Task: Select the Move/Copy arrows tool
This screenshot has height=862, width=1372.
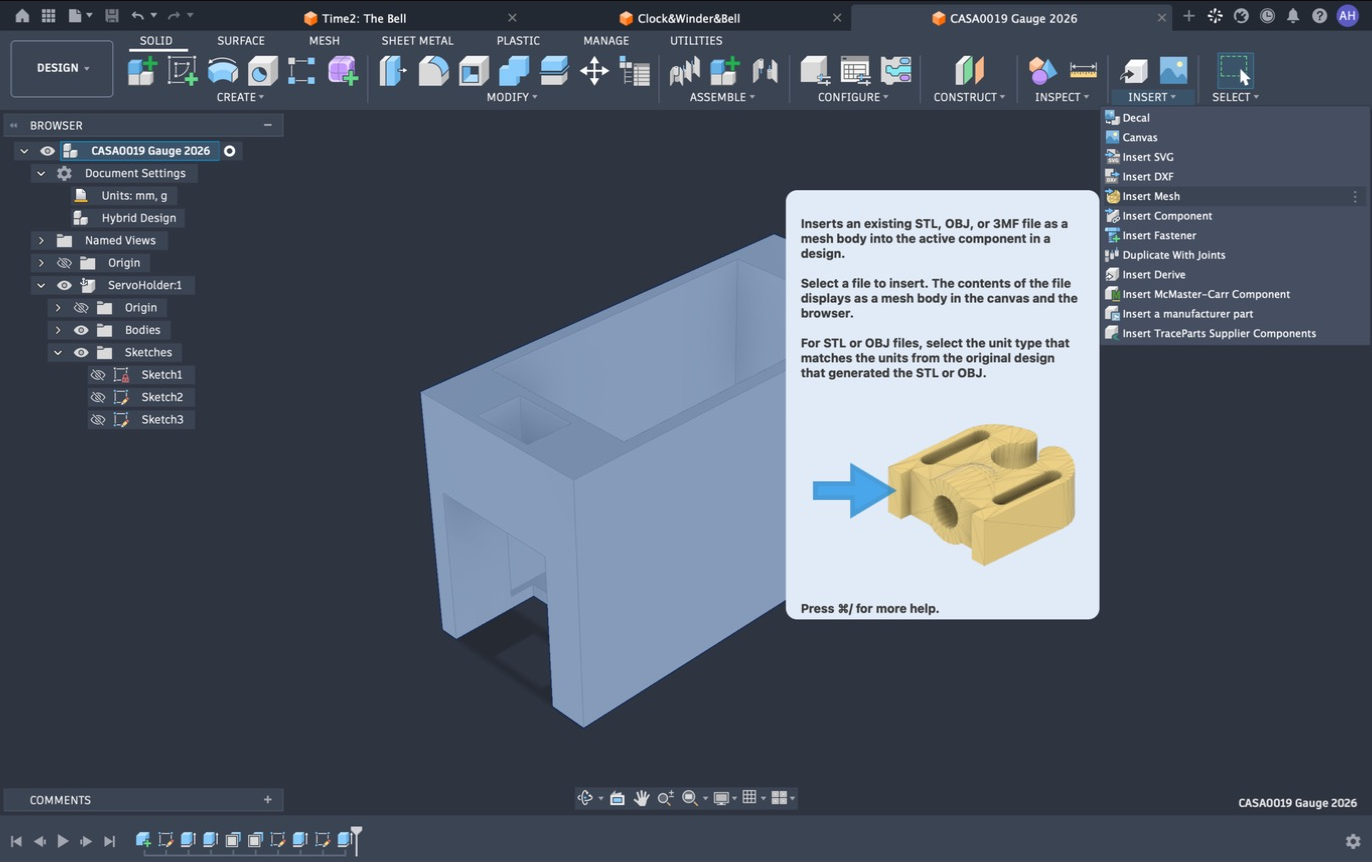Action: tap(594, 70)
